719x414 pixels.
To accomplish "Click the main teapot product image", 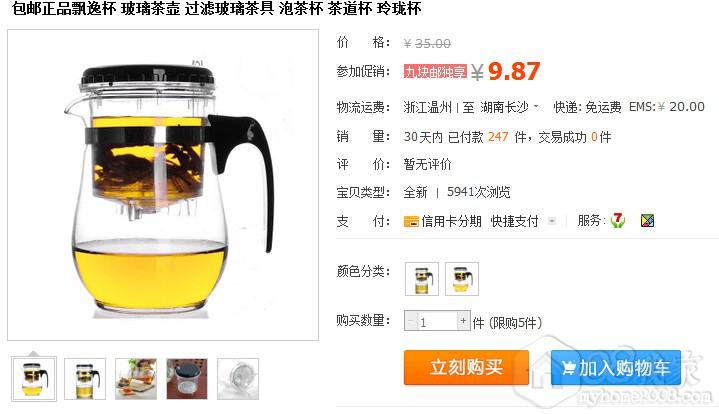I will point(163,185).
